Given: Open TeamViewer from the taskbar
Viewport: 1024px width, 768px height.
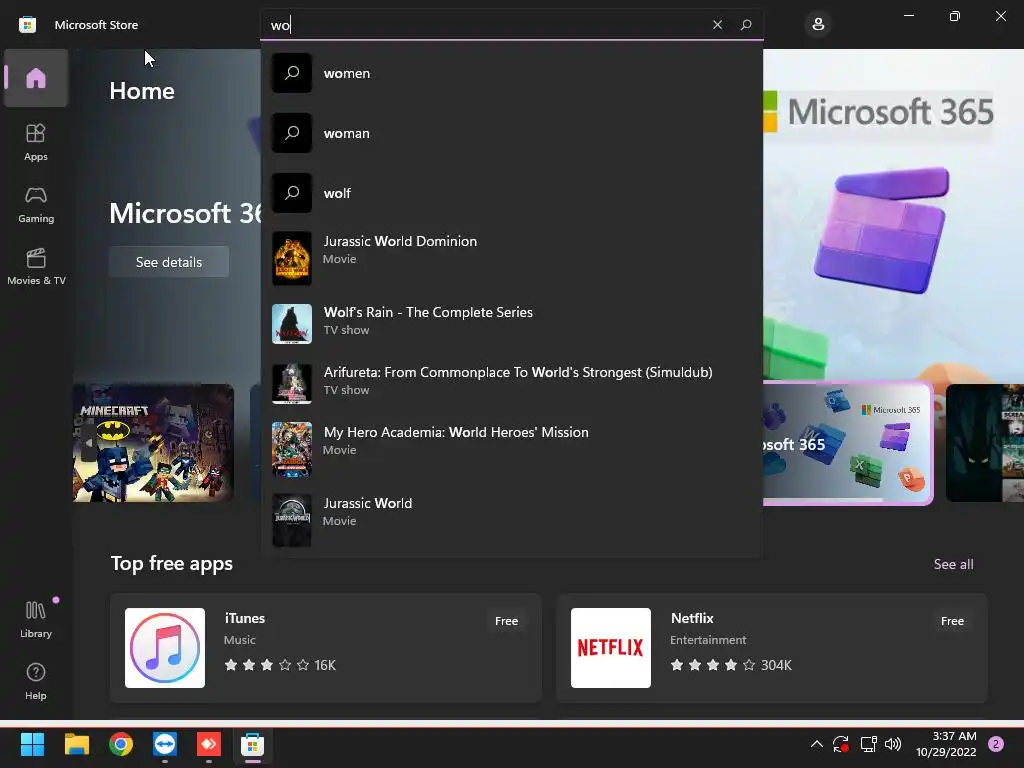Looking at the screenshot, I should pyautogui.click(x=165, y=744).
